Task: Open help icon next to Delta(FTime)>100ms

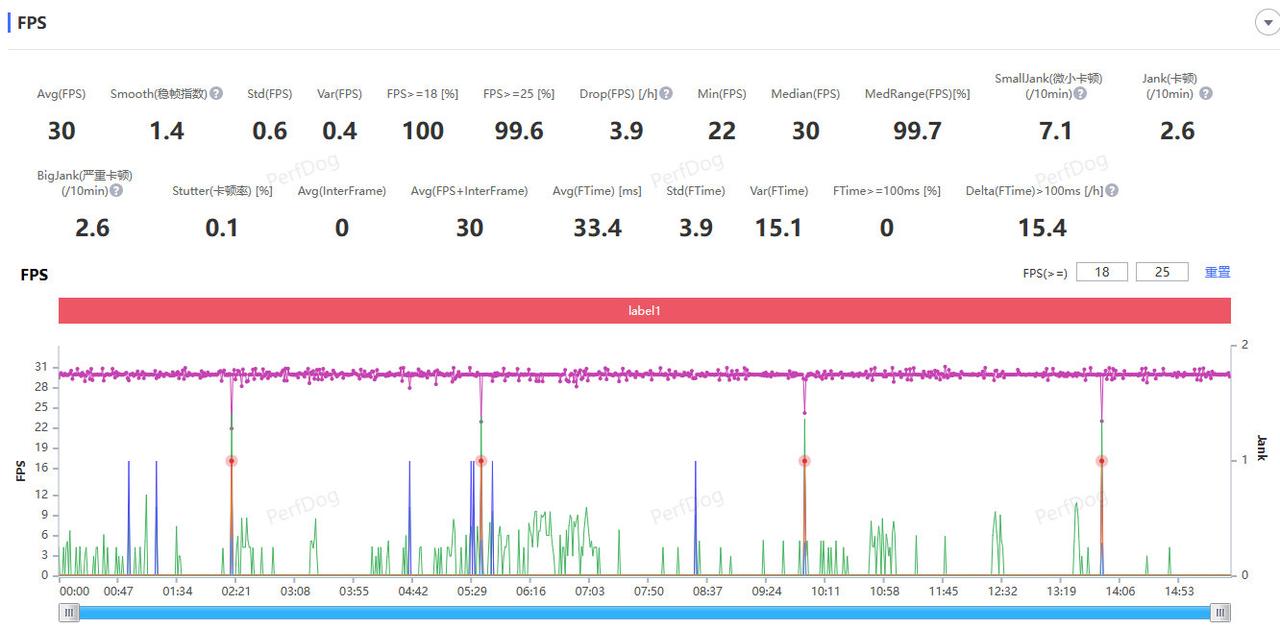Action: (x=1112, y=190)
